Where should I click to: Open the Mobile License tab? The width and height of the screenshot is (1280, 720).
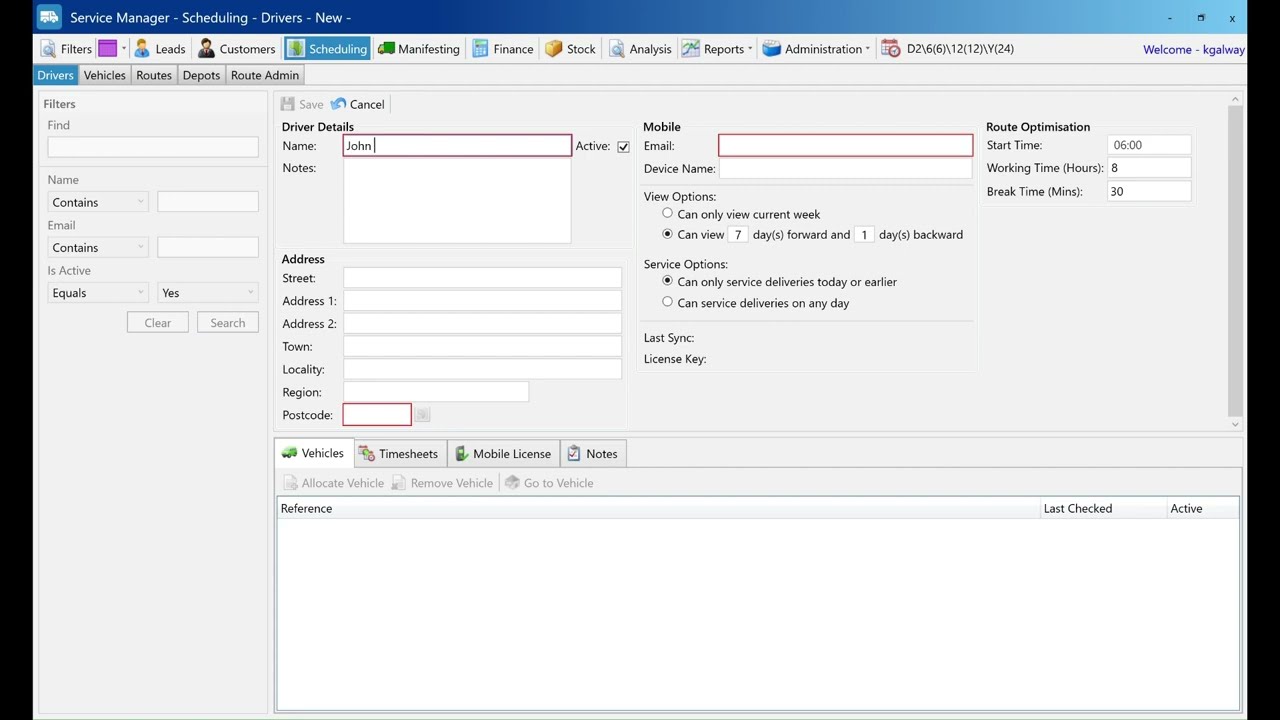(503, 454)
